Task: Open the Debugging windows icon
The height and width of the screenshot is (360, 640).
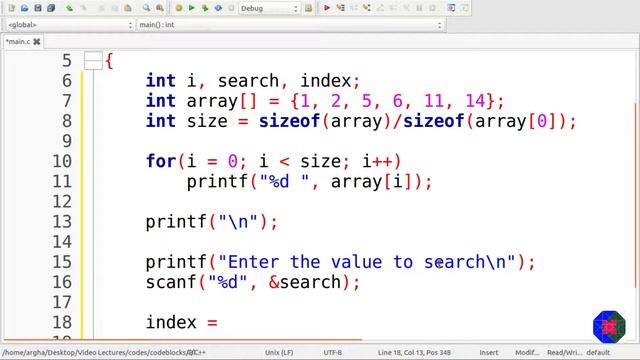Action: 451,8
